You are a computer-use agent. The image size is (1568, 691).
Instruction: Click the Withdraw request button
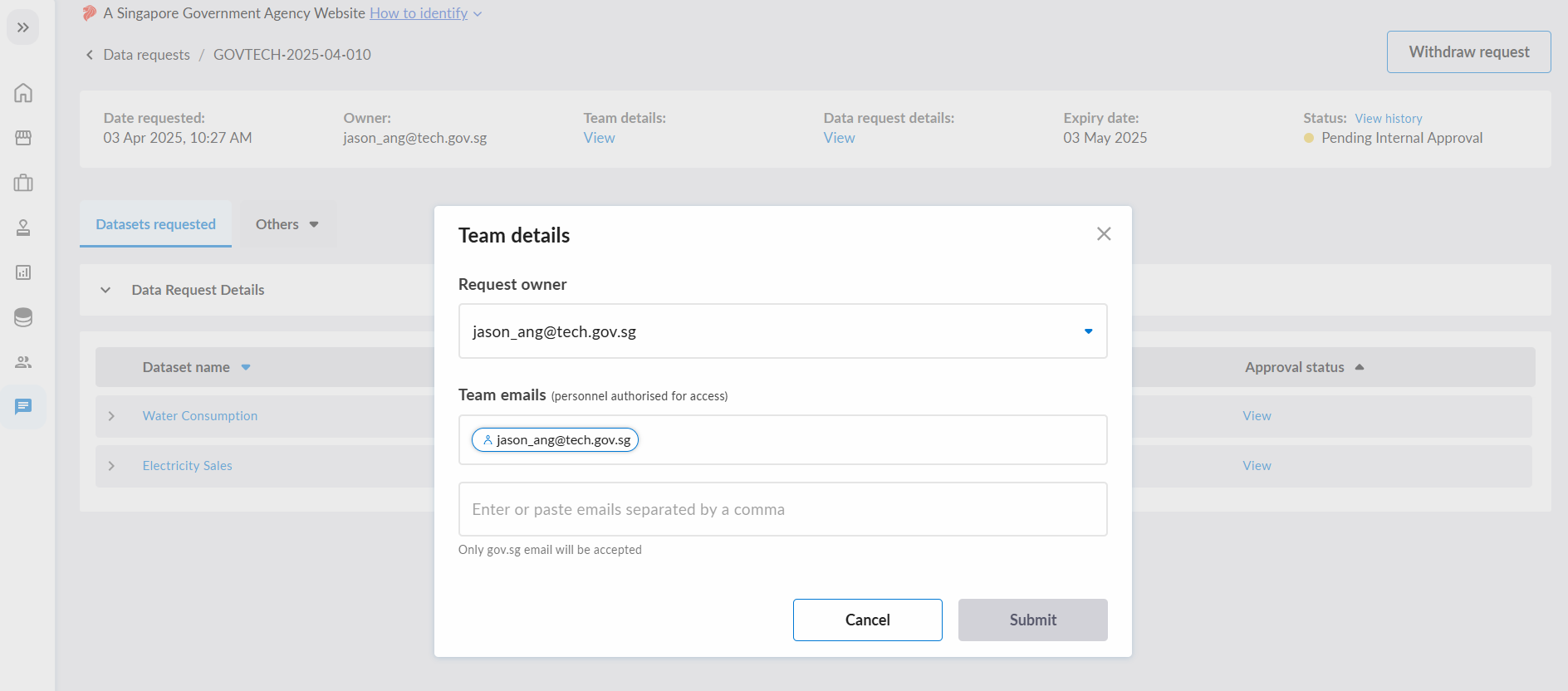coord(1469,51)
